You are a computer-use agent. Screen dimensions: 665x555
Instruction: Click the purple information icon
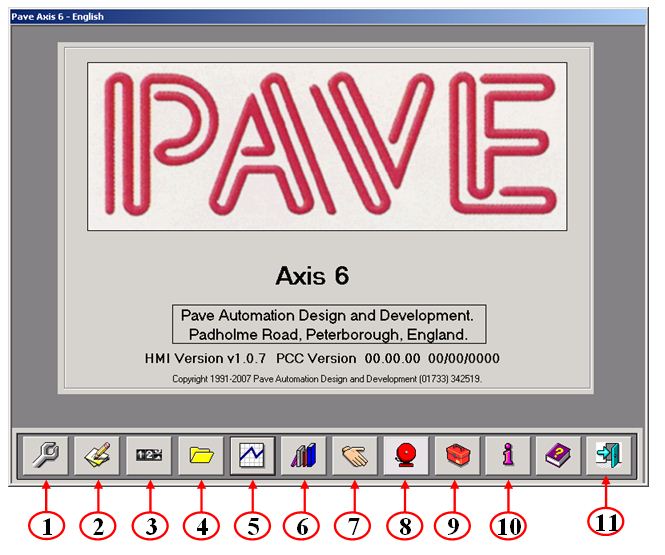point(508,456)
